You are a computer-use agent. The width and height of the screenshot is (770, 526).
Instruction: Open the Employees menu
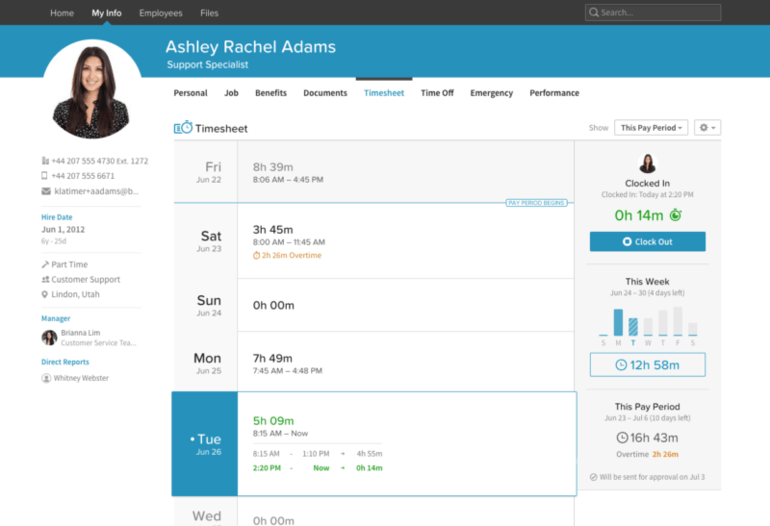pyautogui.click(x=161, y=13)
